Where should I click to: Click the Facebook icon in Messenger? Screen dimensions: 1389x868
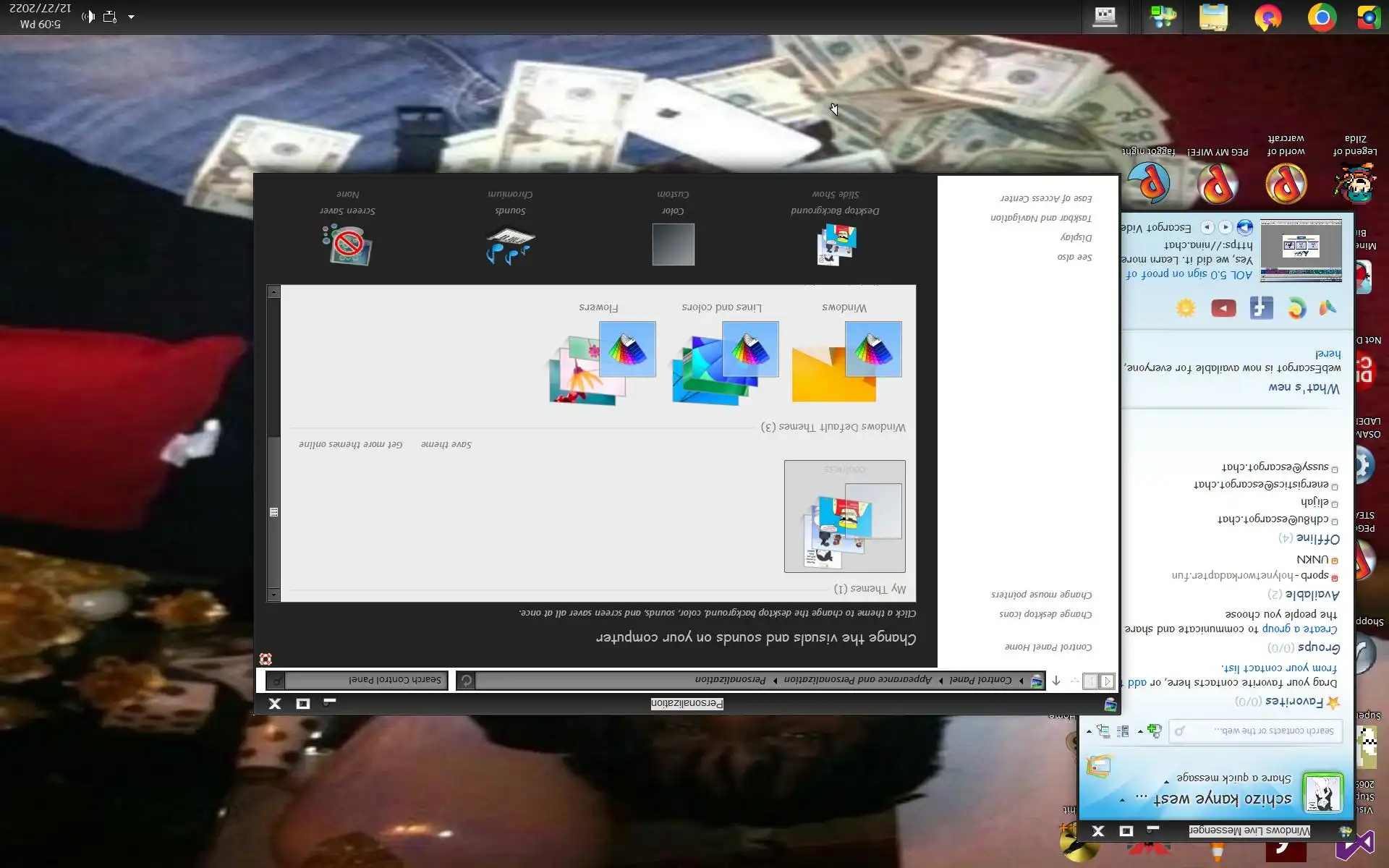click(x=1261, y=309)
